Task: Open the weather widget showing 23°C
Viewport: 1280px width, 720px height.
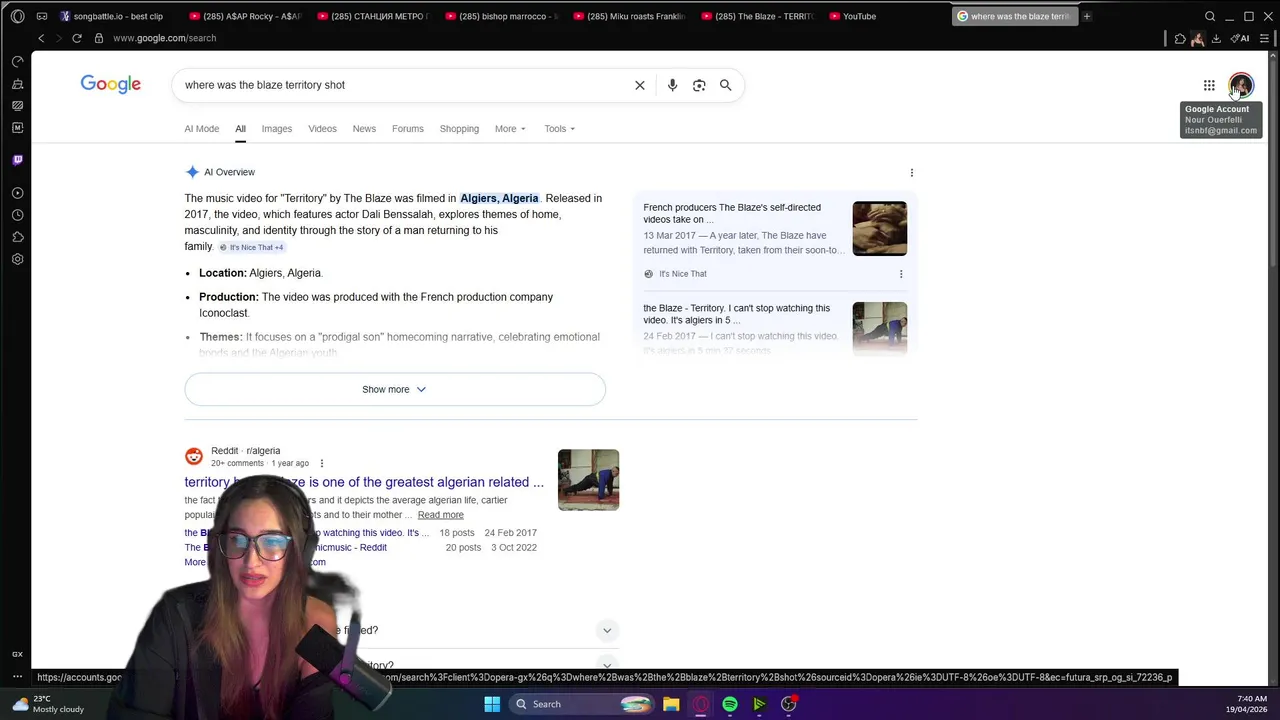Action: click(x=48, y=704)
